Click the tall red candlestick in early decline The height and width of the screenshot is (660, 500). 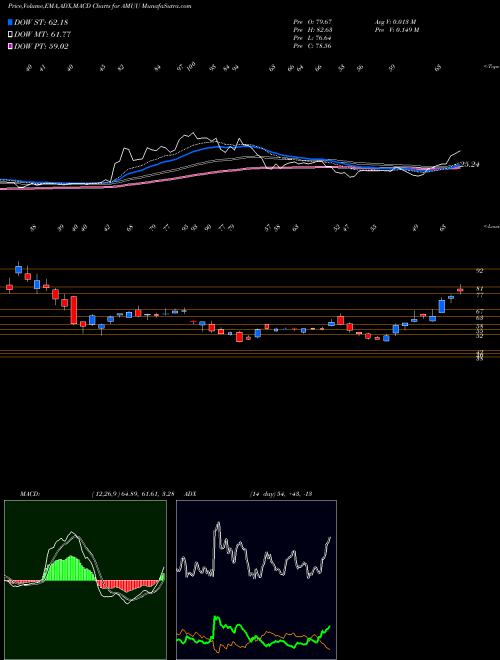tap(74, 310)
